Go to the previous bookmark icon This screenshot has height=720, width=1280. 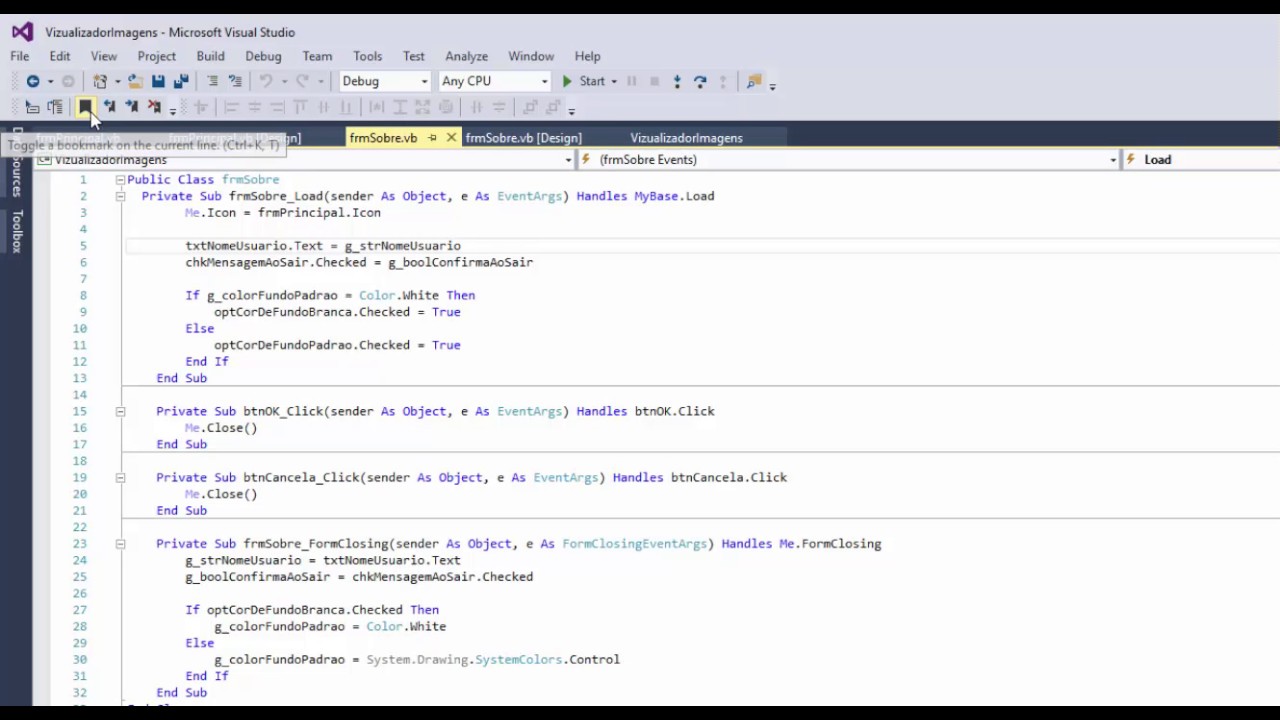109,107
